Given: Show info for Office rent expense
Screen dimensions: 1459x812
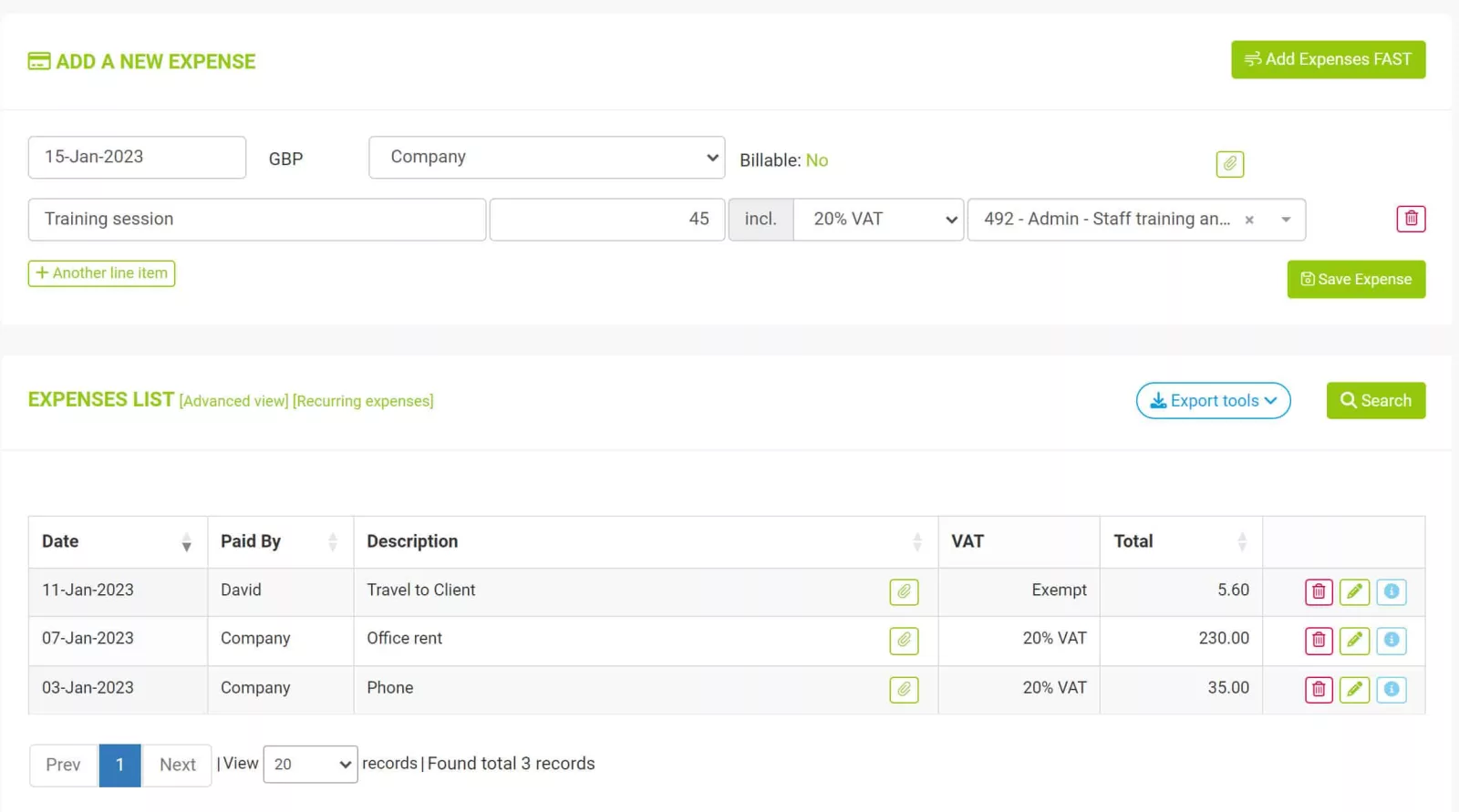Looking at the screenshot, I should [x=1392, y=640].
